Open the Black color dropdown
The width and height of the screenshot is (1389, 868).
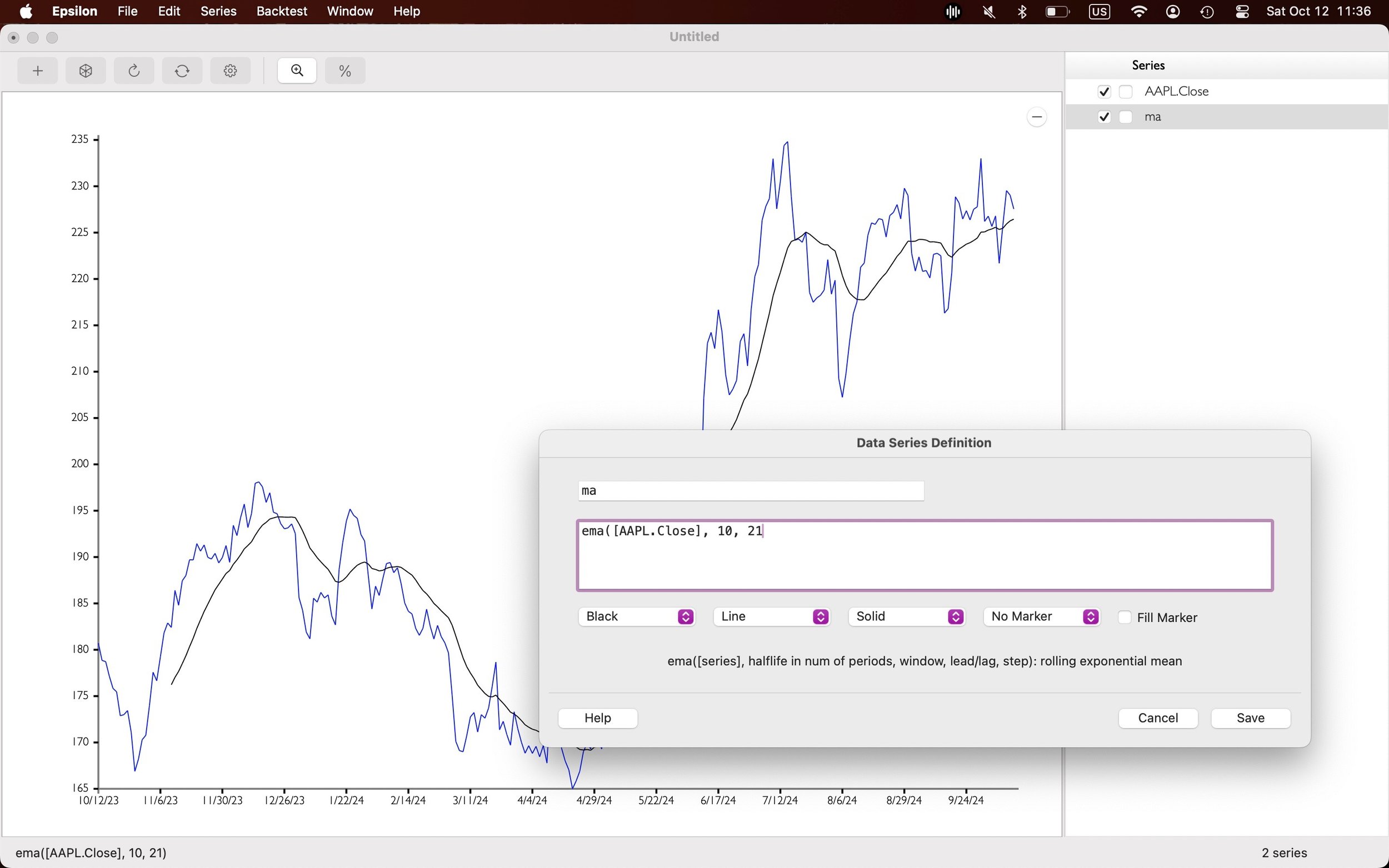(637, 616)
